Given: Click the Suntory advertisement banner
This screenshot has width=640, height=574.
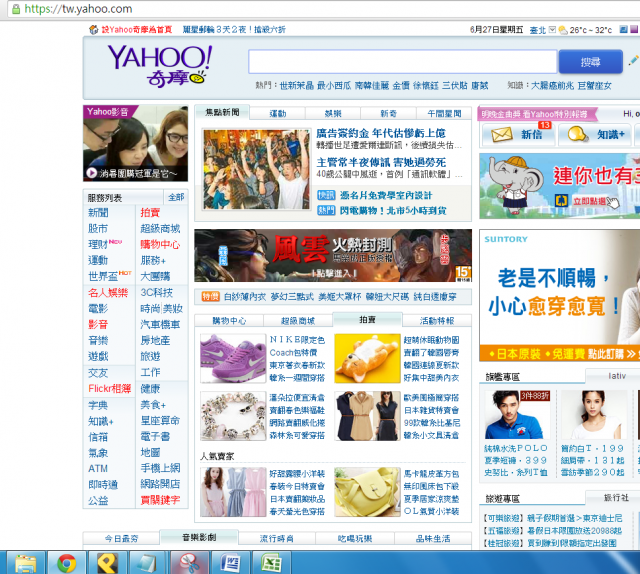Looking at the screenshot, I should [x=560, y=295].
